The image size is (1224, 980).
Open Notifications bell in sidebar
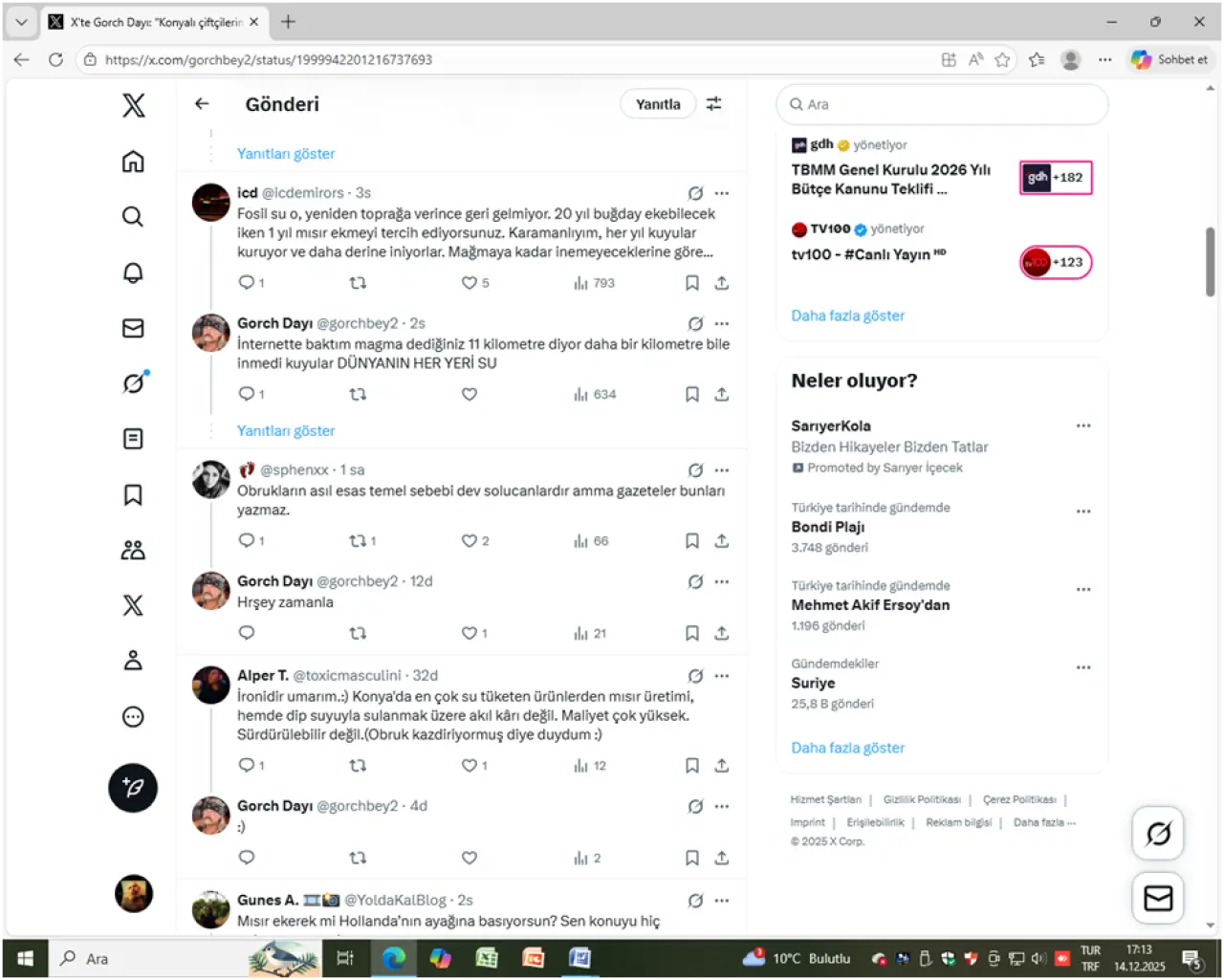tap(133, 272)
